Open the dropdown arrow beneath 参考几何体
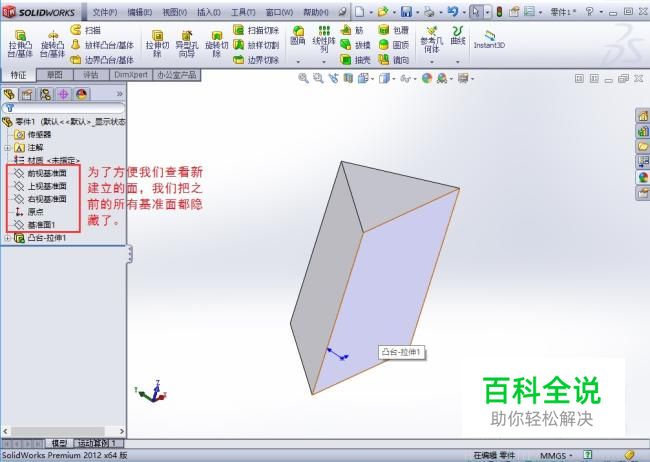 [432, 62]
